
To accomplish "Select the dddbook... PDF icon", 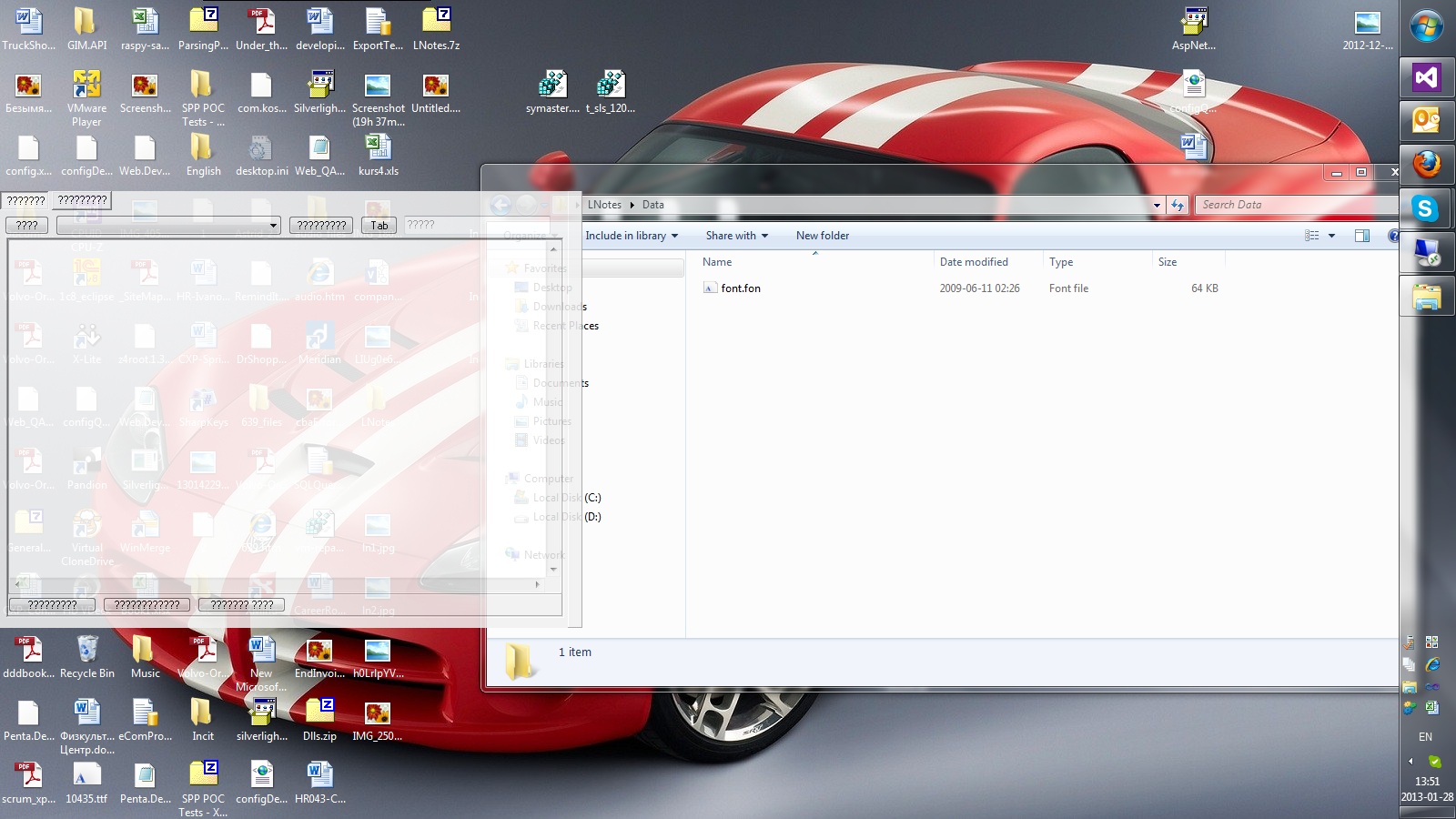I will [28, 657].
